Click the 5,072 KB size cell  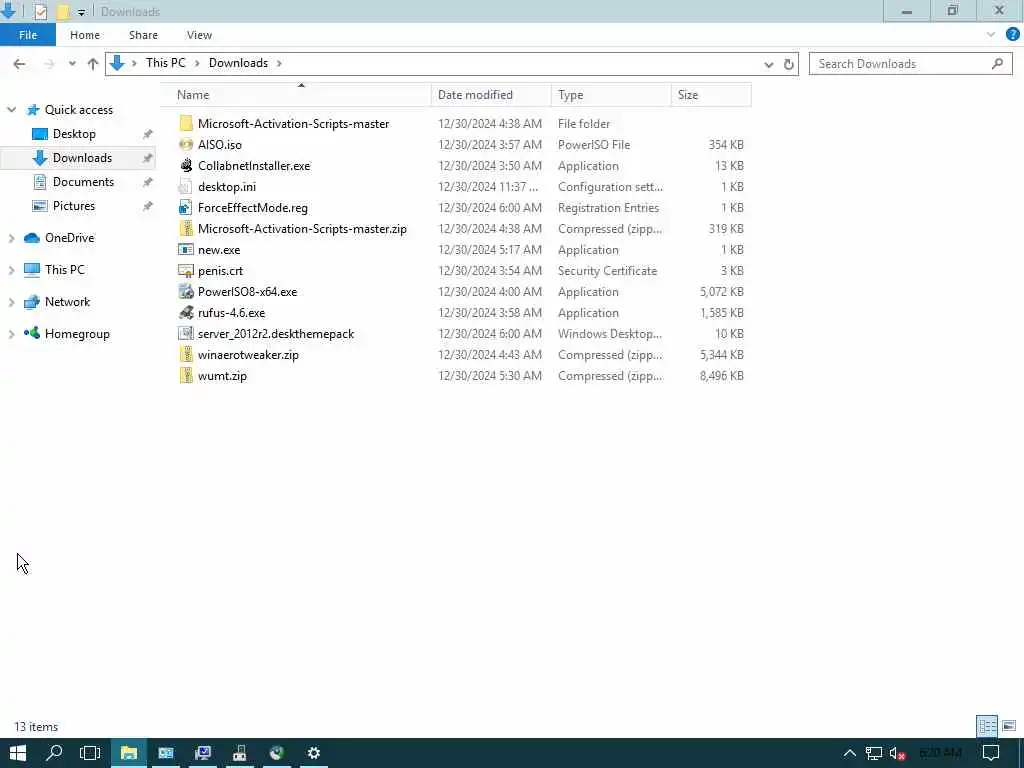click(x=722, y=291)
